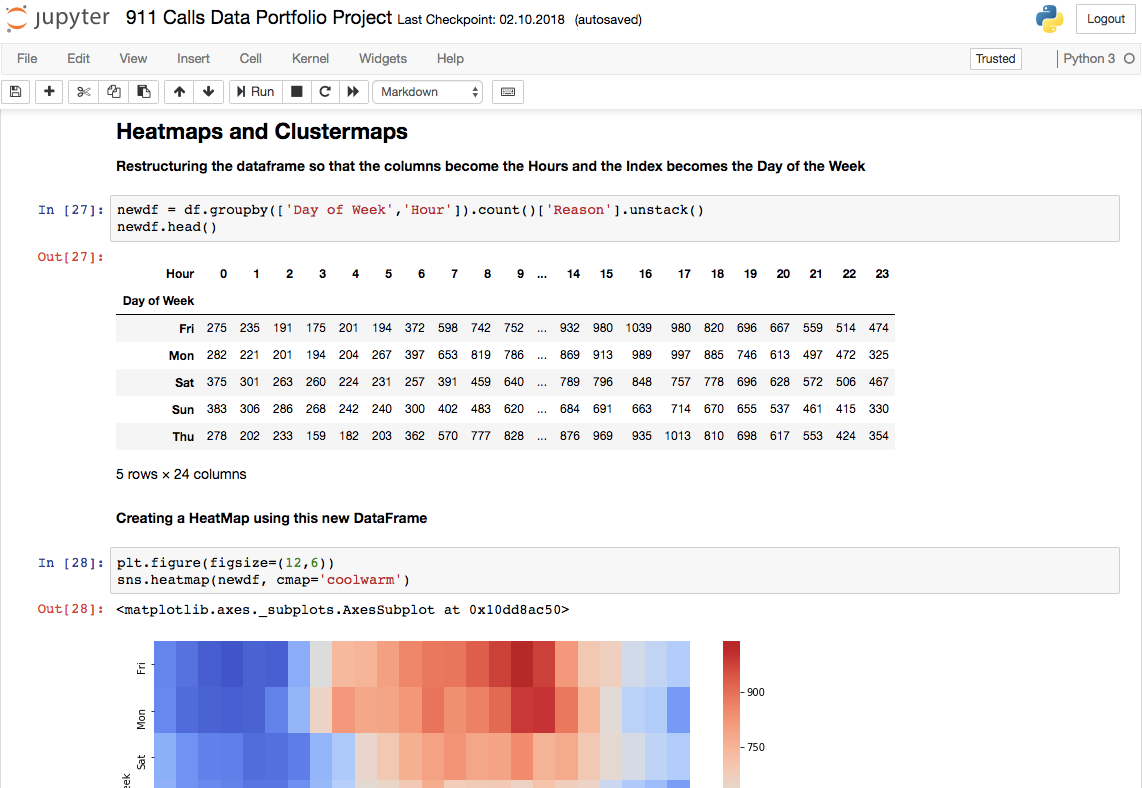
Task: Run the selected cell
Action: [x=255, y=91]
